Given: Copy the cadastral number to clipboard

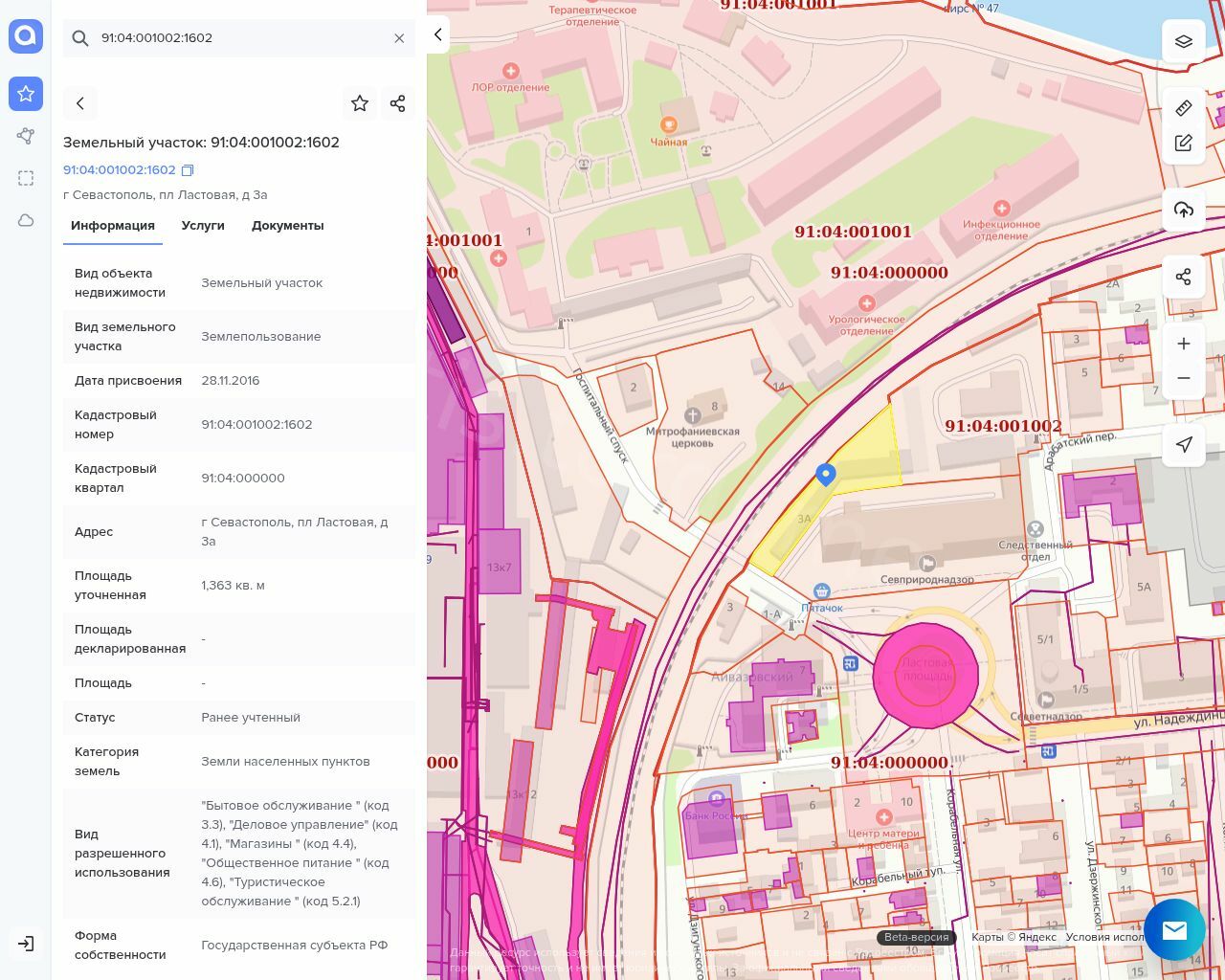Looking at the screenshot, I should [x=188, y=170].
